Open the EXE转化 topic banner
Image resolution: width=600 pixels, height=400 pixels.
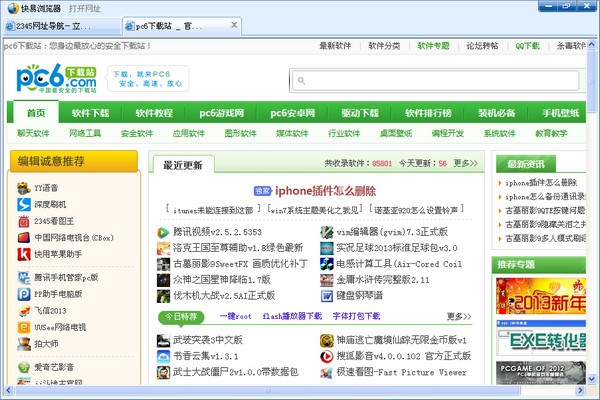click(x=541, y=338)
